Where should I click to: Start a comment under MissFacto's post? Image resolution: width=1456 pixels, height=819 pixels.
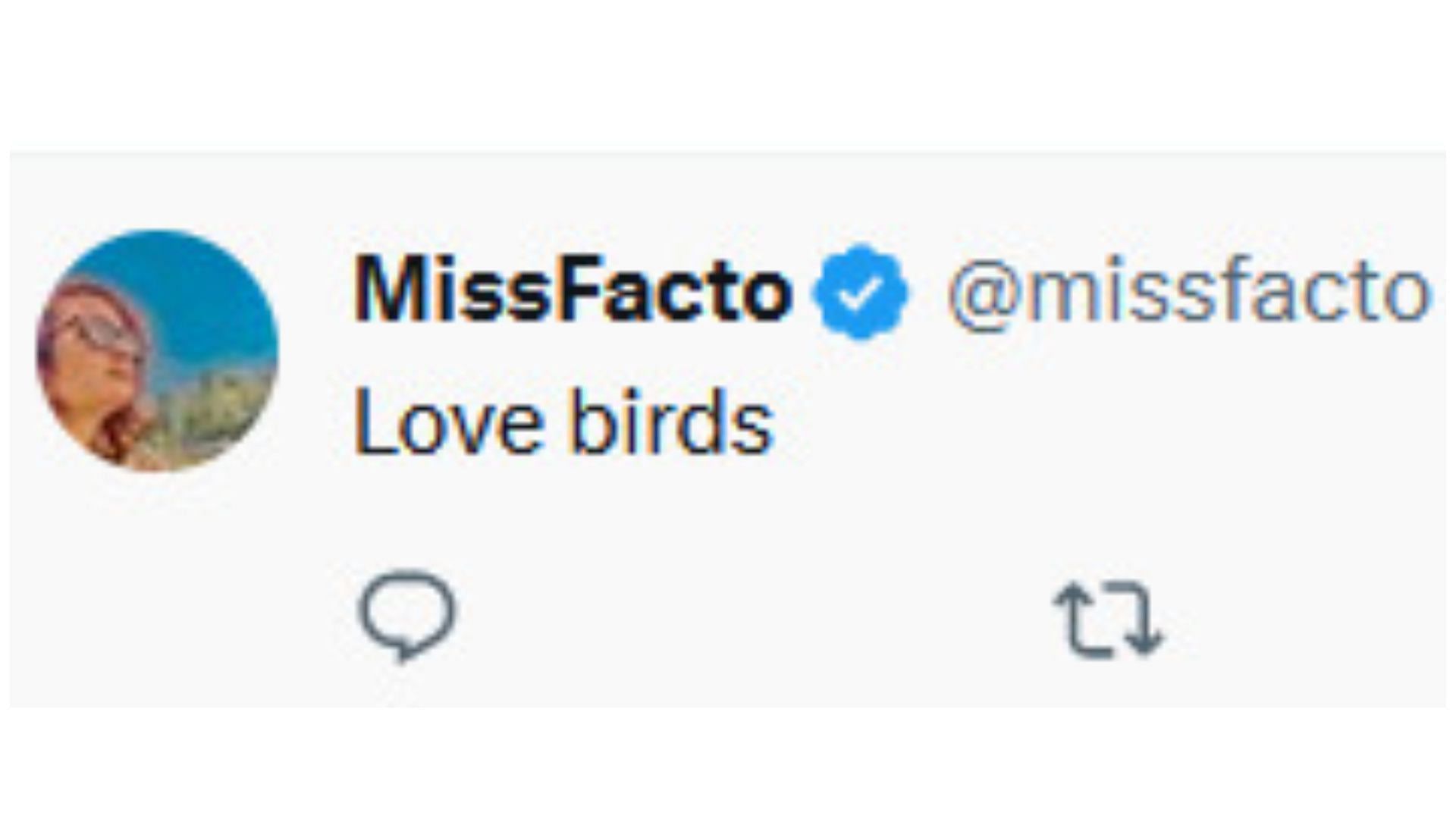point(408,615)
